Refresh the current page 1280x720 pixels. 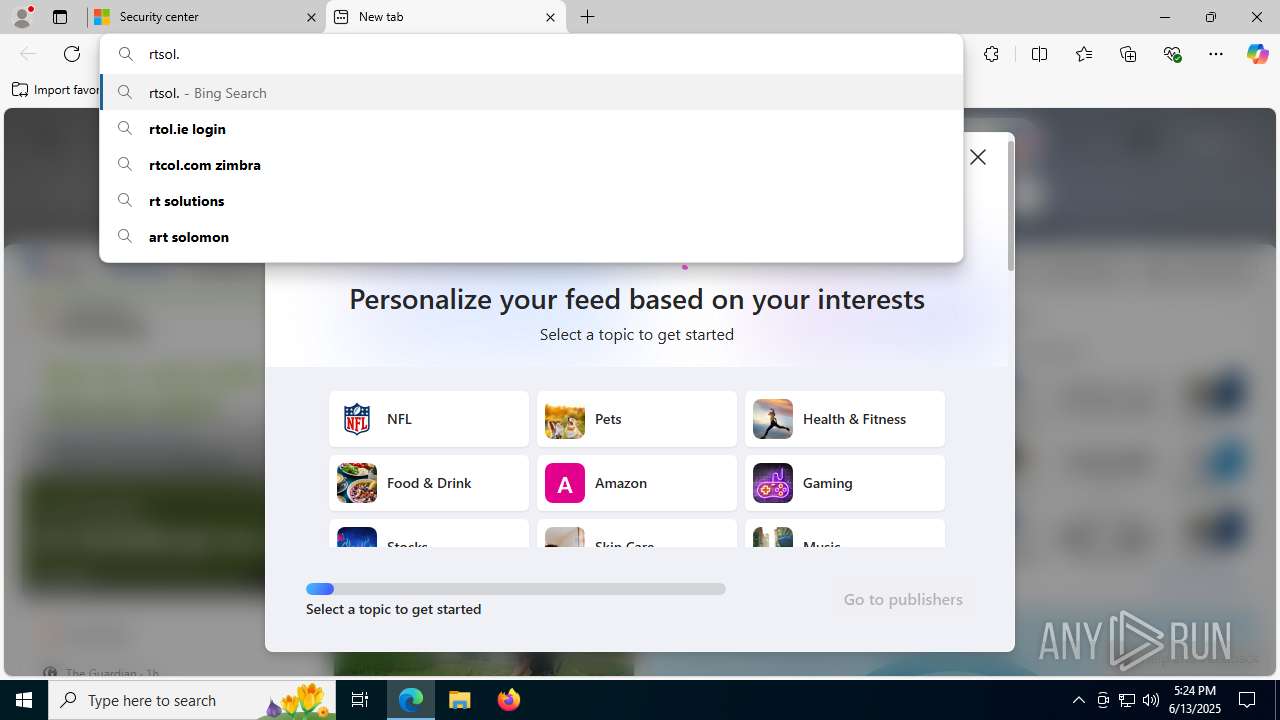coord(72,54)
